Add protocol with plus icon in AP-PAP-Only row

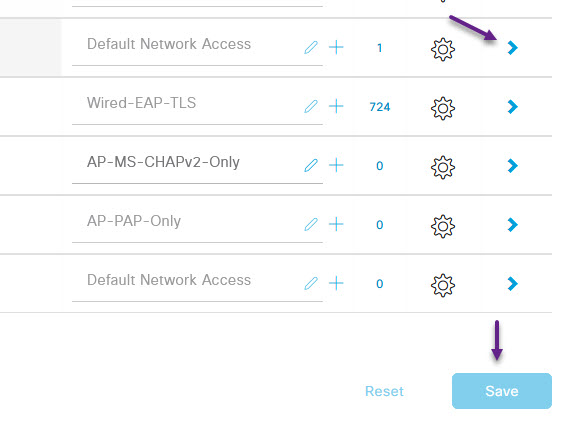pos(336,224)
